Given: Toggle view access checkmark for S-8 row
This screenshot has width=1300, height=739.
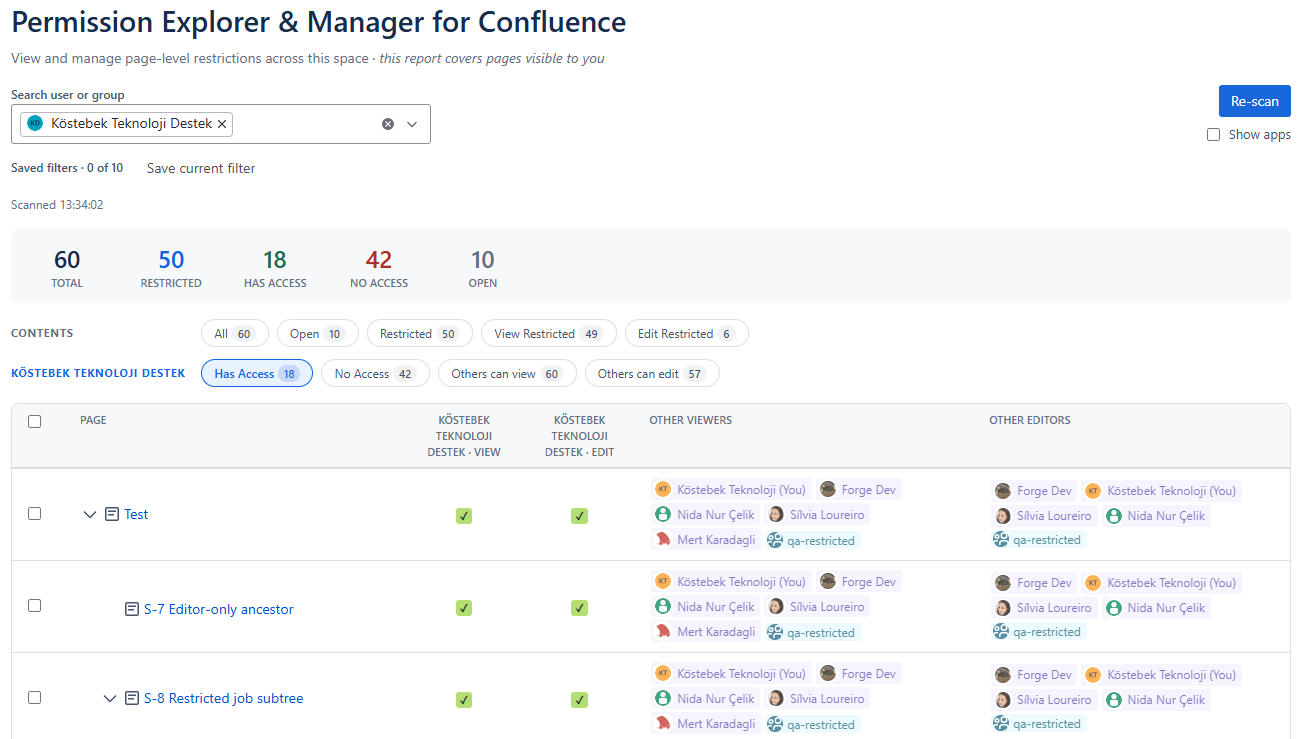Looking at the screenshot, I should pyautogui.click(x=464, y=700).
